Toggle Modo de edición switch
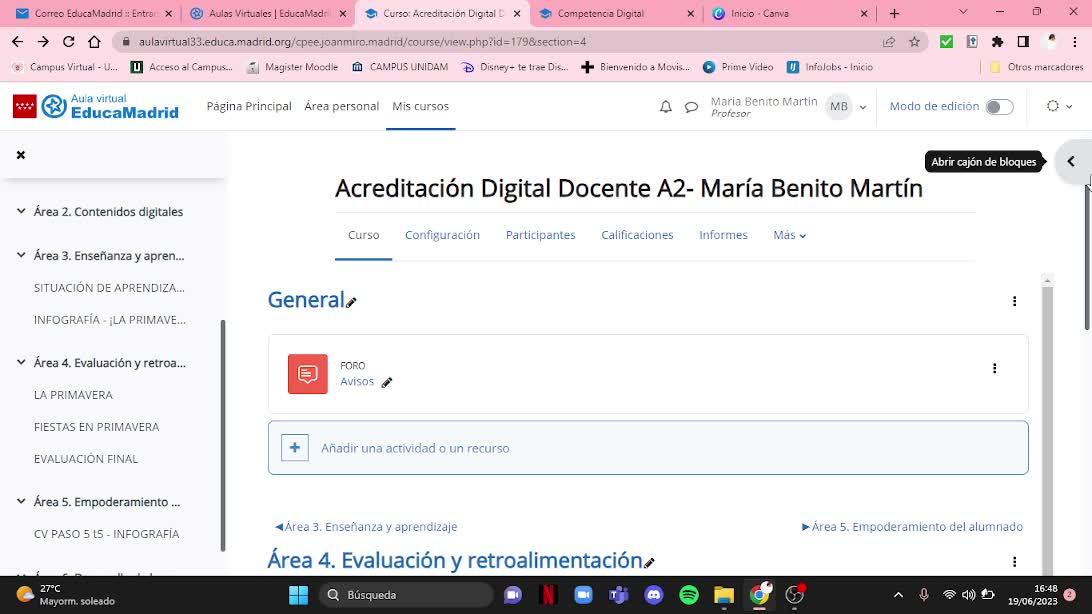Viewport: 1092px width, 614px height. coord(998,107)
